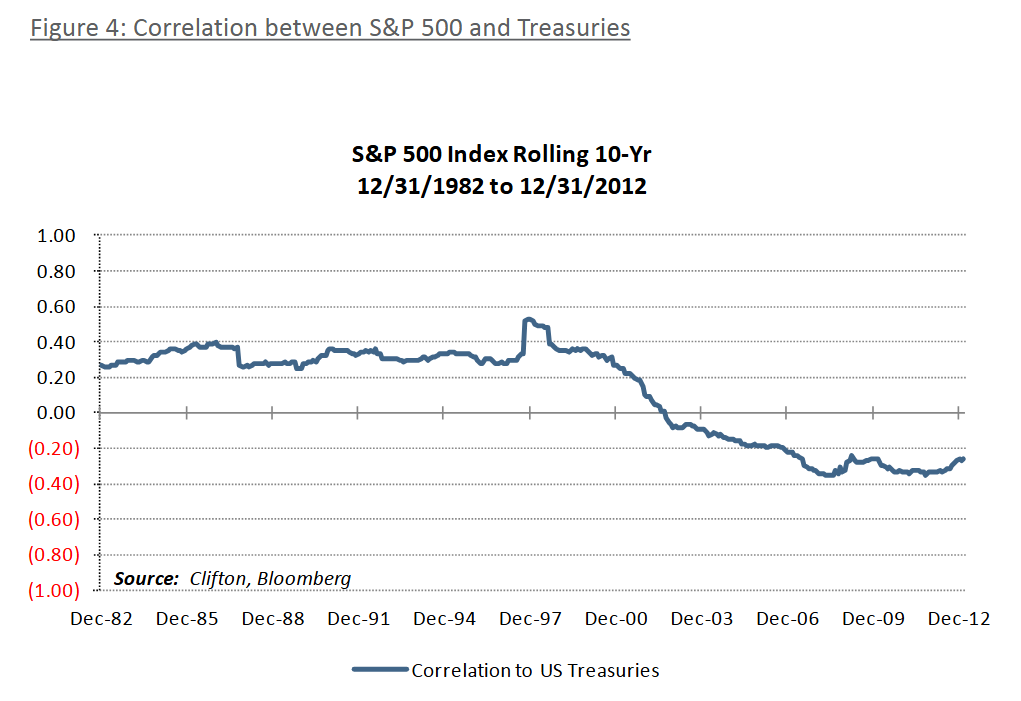Click the legend line swatch for Treasuries correlation

click(x=380, y=670)
